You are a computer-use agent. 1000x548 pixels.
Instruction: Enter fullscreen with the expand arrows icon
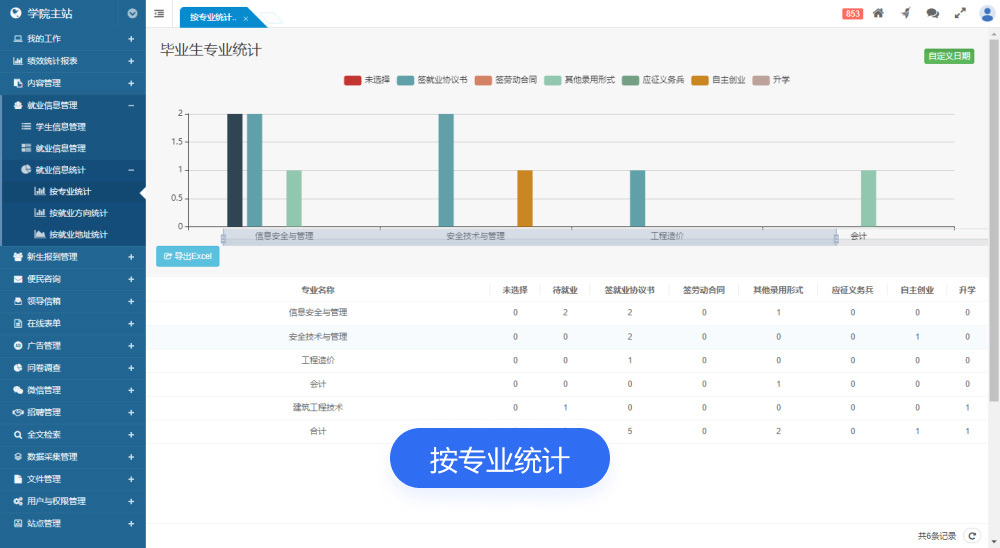[x=960, y=13]
